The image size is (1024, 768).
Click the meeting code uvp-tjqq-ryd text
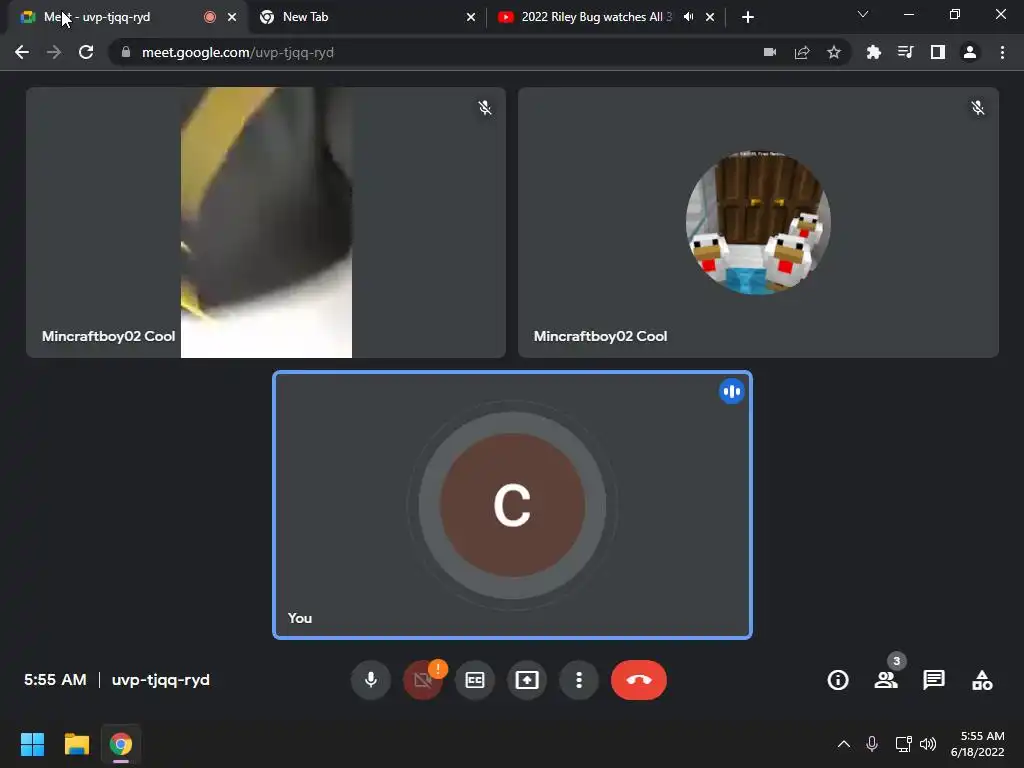[x=161, y=680]
